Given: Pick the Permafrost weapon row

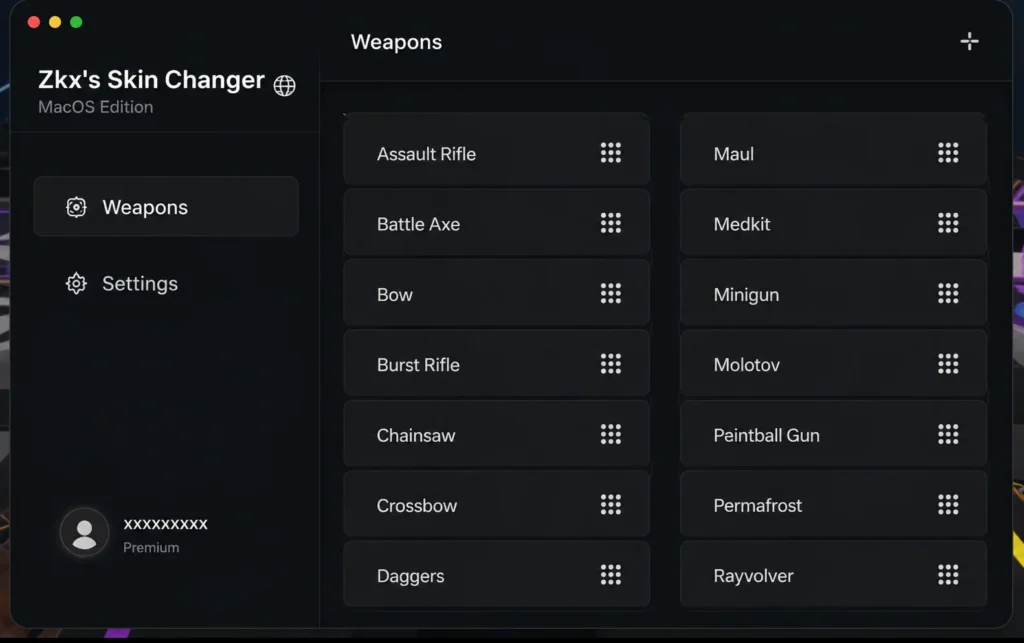Looking at the screenshot, I should coord(833,505).
